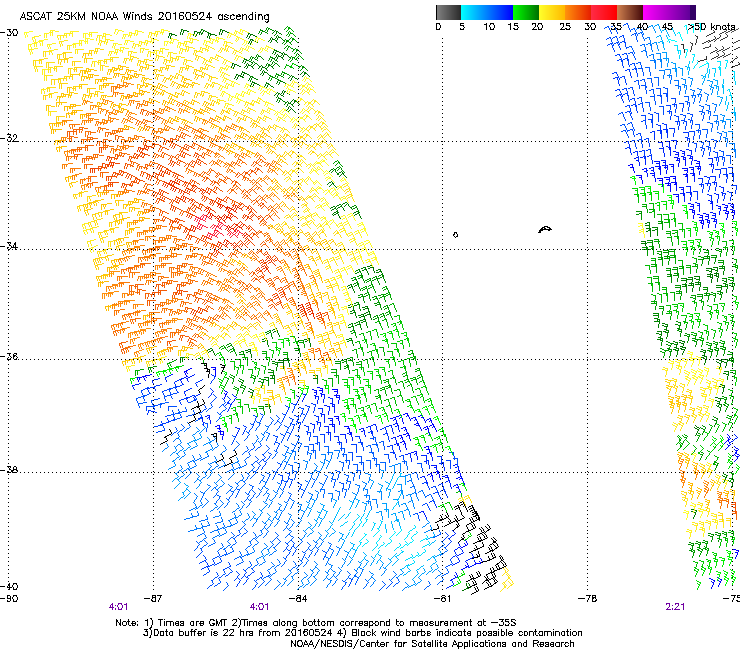Click the first purple '4:01' swath time
The width and height of the screenshot is (740, 650).
pyautogui.click(x=118, y=607)
